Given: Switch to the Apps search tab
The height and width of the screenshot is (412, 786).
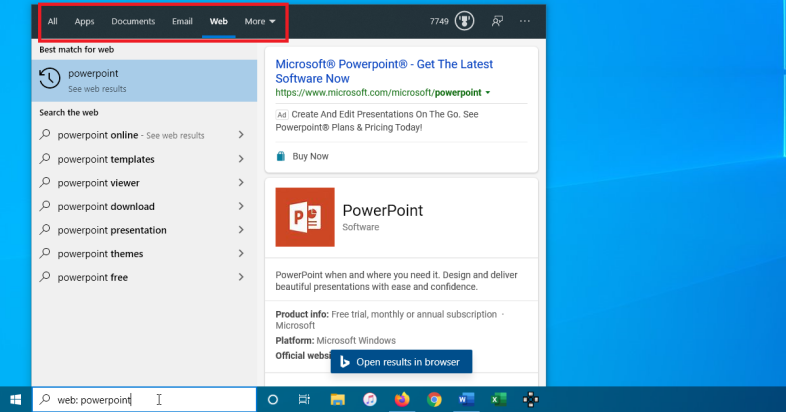Looking at the screenshot, I should pyautogui.click(x=84, y=21).
